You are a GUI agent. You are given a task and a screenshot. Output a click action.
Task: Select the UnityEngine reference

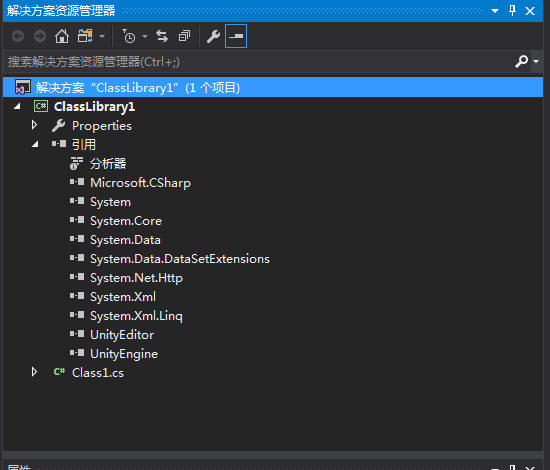124,354
